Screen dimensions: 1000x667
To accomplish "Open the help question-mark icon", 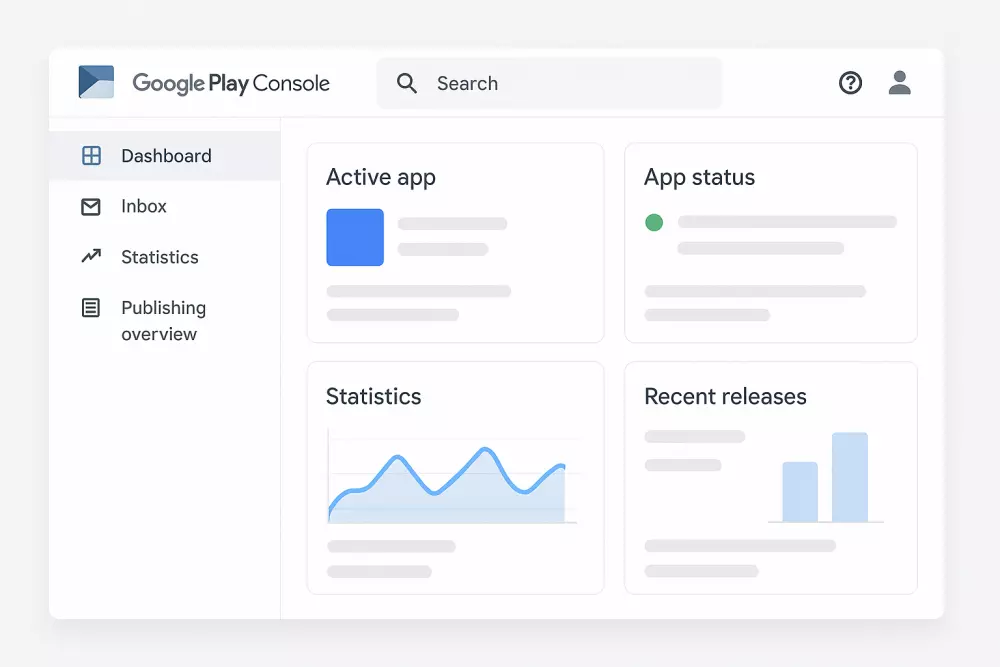I will (850, 83).
